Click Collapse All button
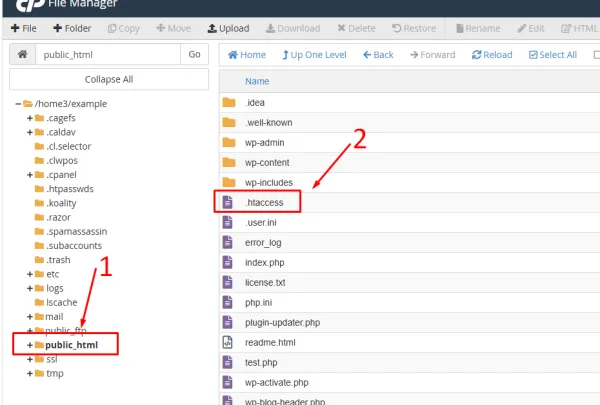The height and width of the screenshot is (405, 600). [x=109, y=79]
